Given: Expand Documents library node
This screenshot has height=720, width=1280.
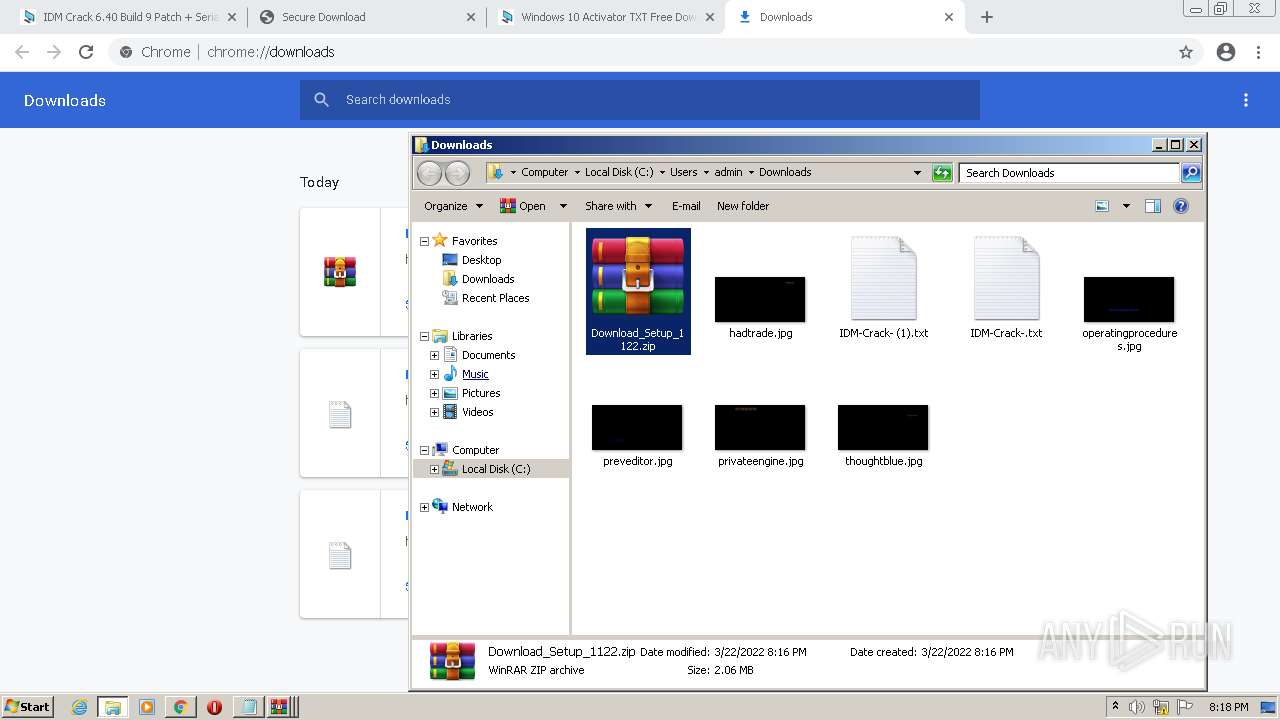Looking at the screenshot, I should pyautogui.click(x=434, y=355).
